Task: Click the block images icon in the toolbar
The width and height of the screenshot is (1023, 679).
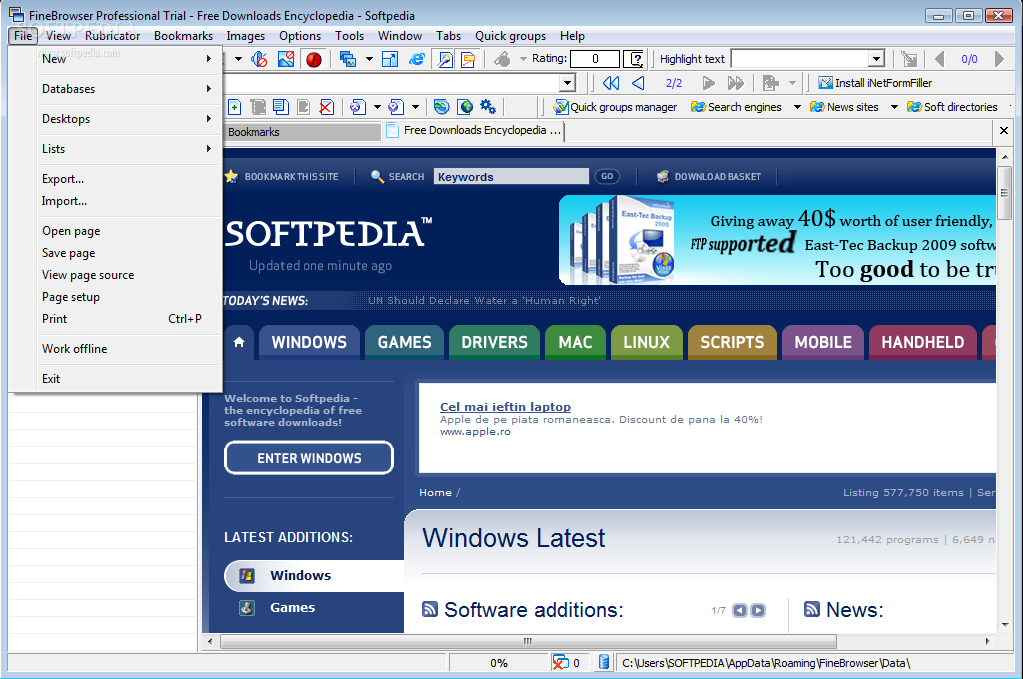Action: coord(286,59)
